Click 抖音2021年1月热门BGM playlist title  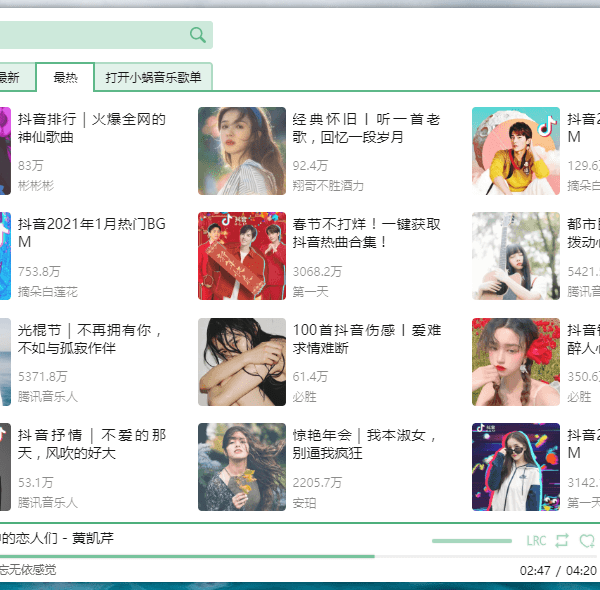click(91, 233)
